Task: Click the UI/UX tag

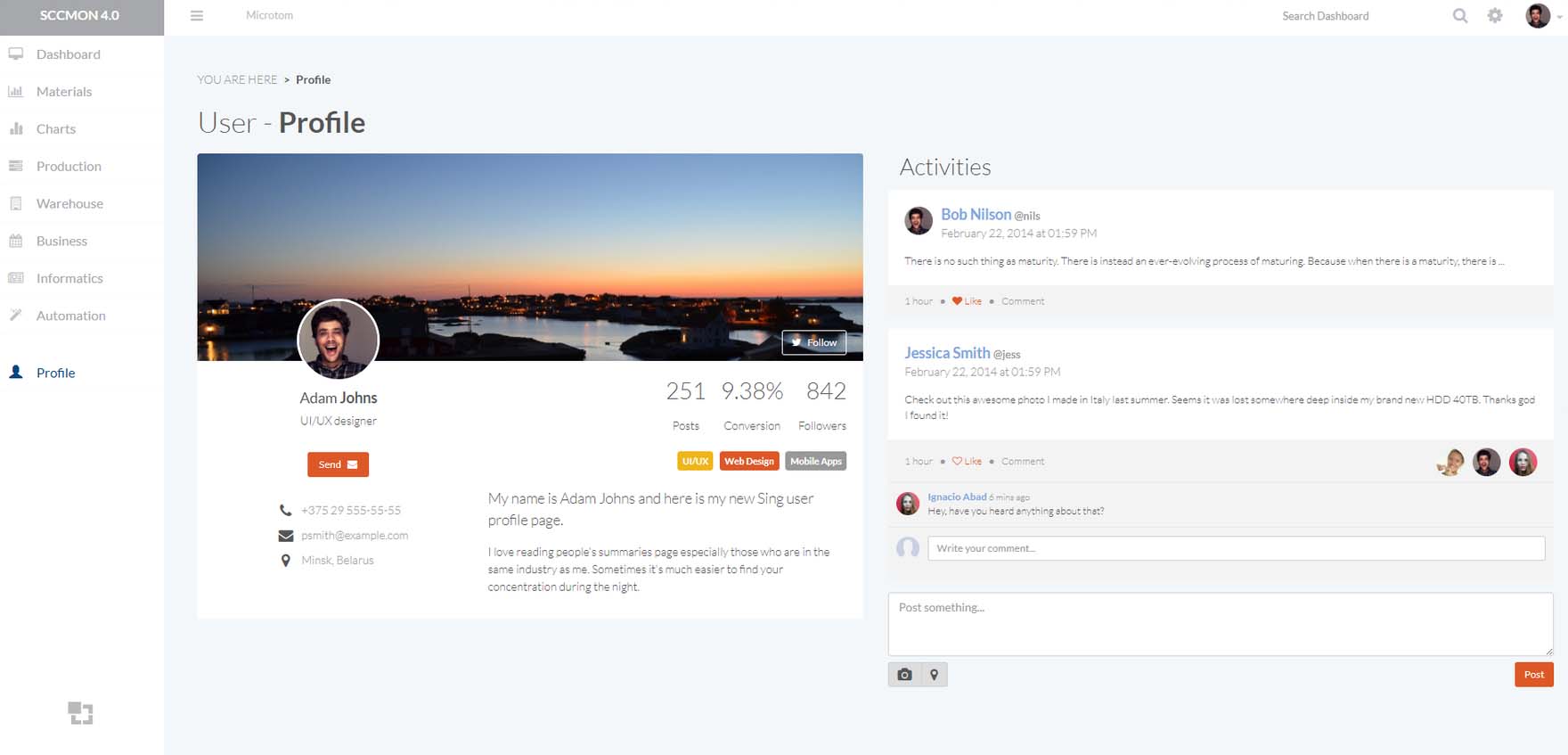Action: [695, 461]
